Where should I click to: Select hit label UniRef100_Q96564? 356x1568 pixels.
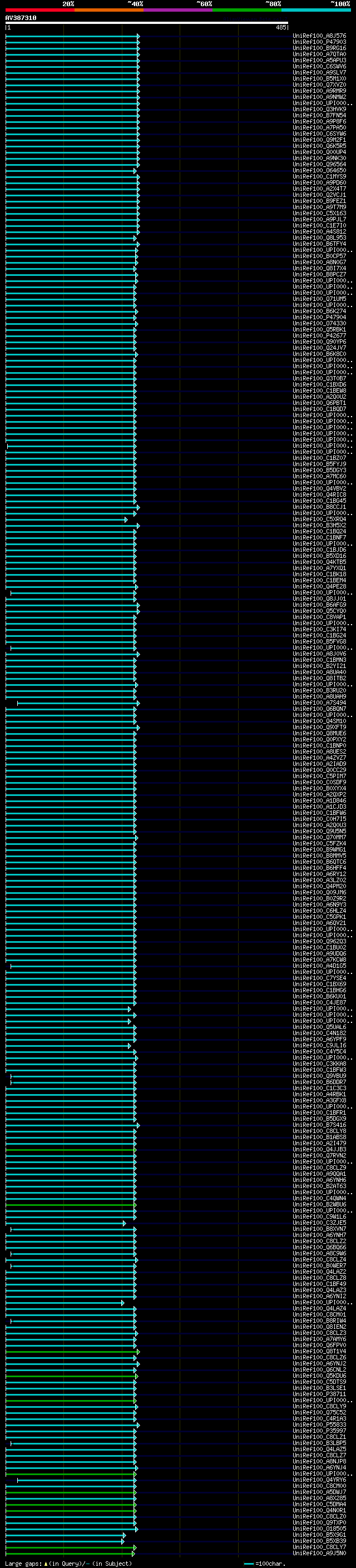(x=319, y=164)
